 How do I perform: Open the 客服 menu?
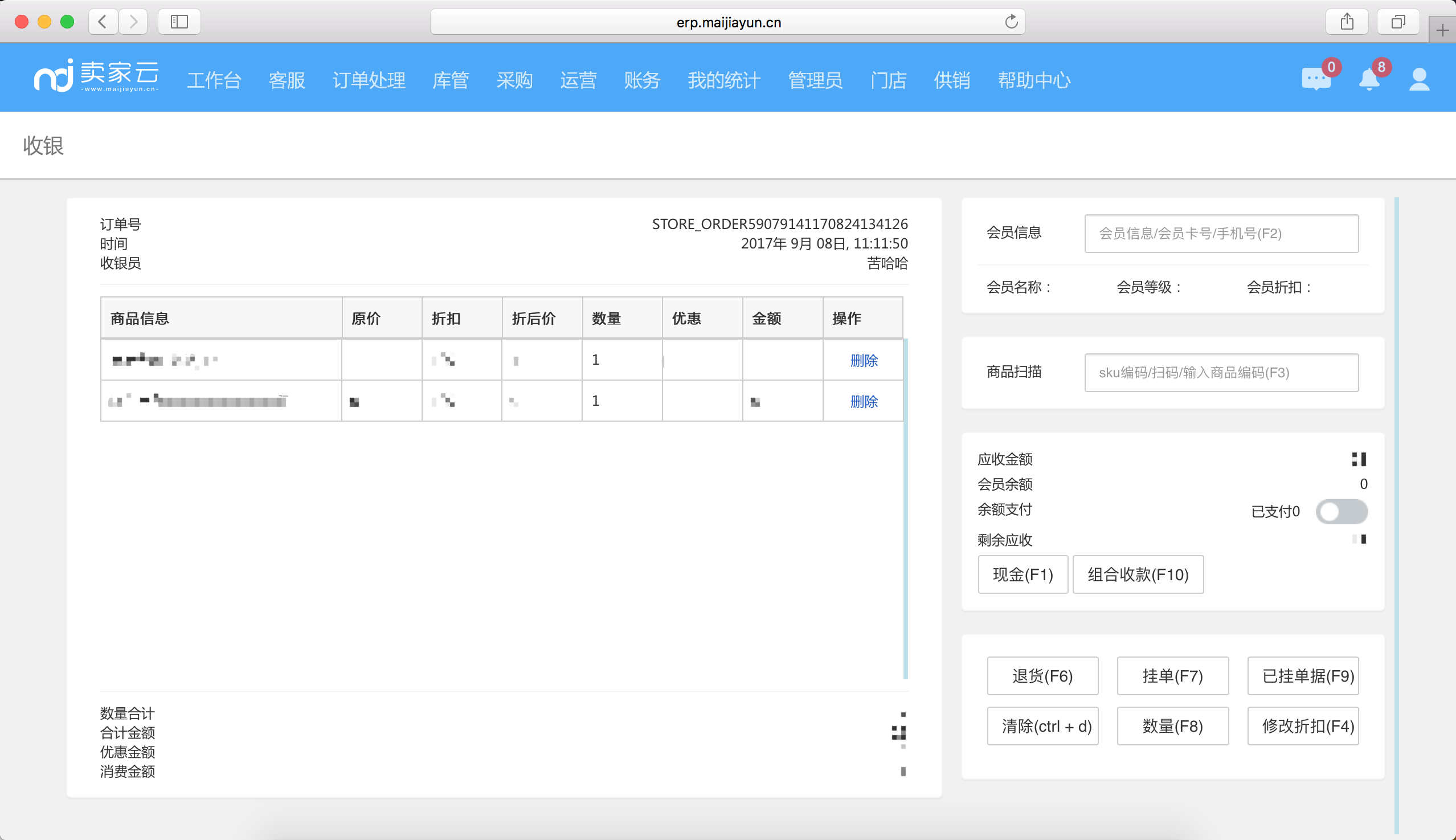click(287, 80)
